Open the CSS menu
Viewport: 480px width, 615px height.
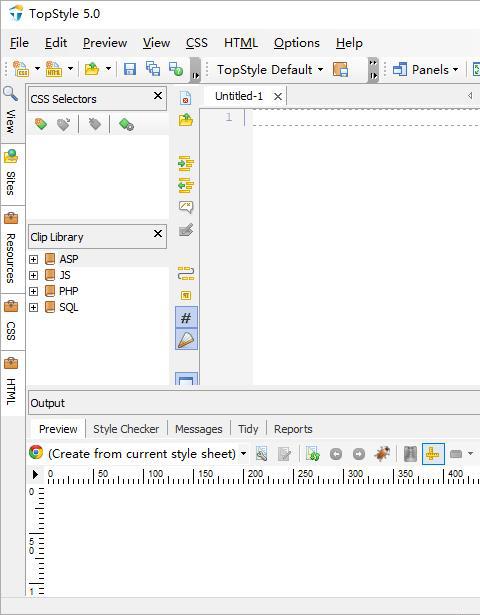[x=196, y=43]
